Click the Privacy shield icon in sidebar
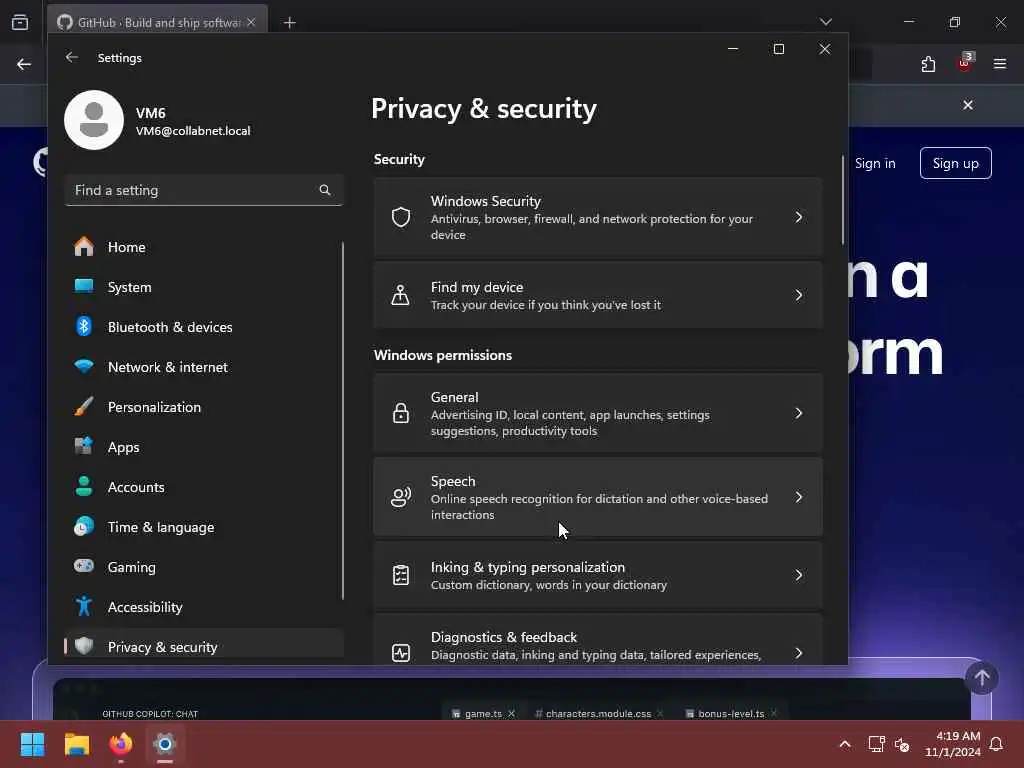The image size is (1024, 768). 84,646
